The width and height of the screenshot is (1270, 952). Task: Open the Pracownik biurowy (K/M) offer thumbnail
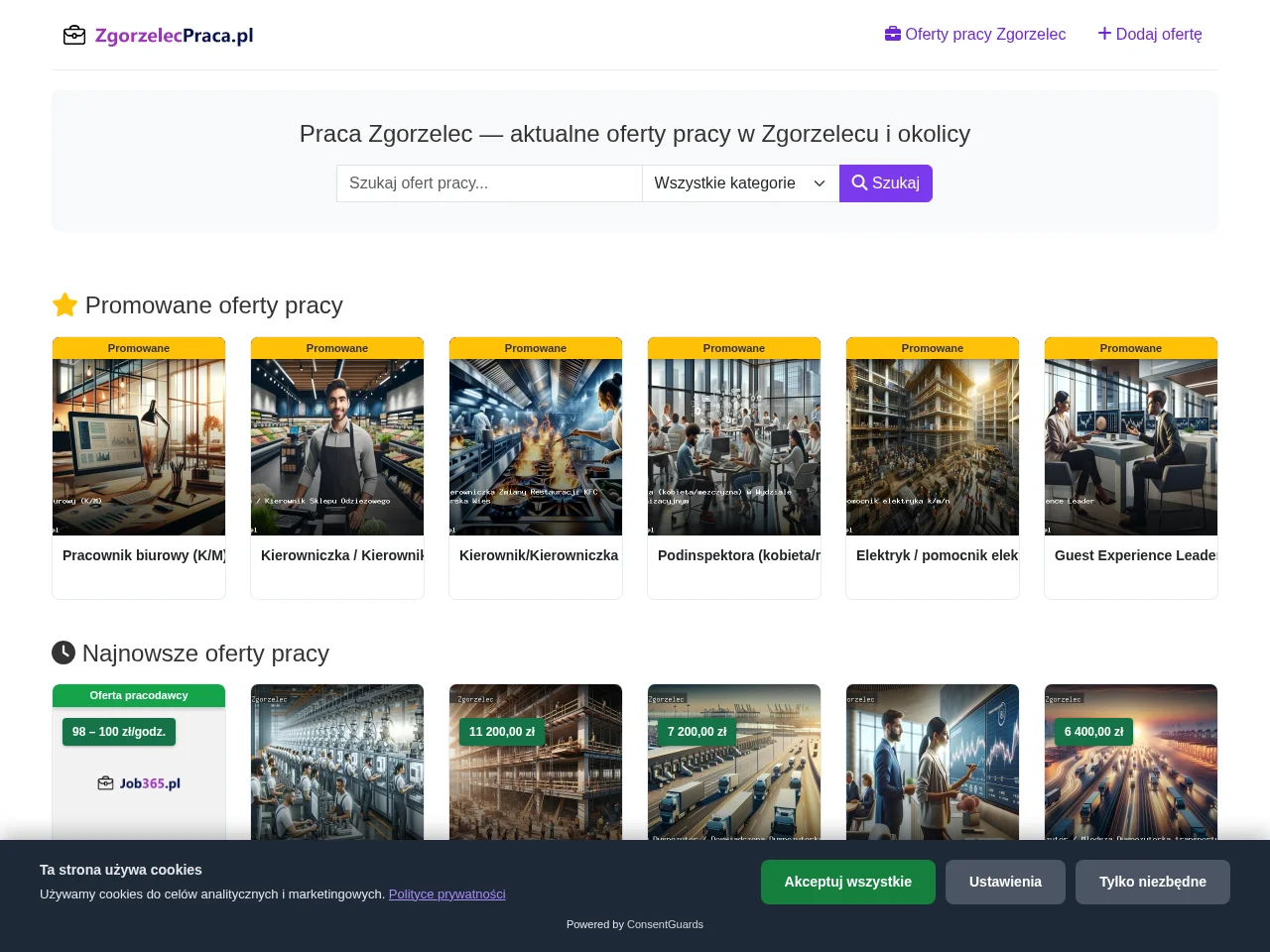139,447
